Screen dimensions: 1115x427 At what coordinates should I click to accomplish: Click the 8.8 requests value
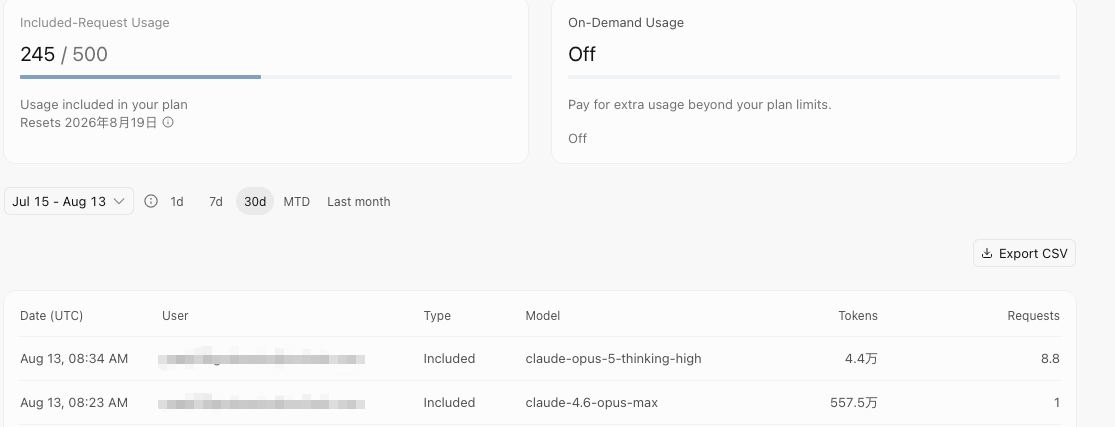pos(1050,359)
